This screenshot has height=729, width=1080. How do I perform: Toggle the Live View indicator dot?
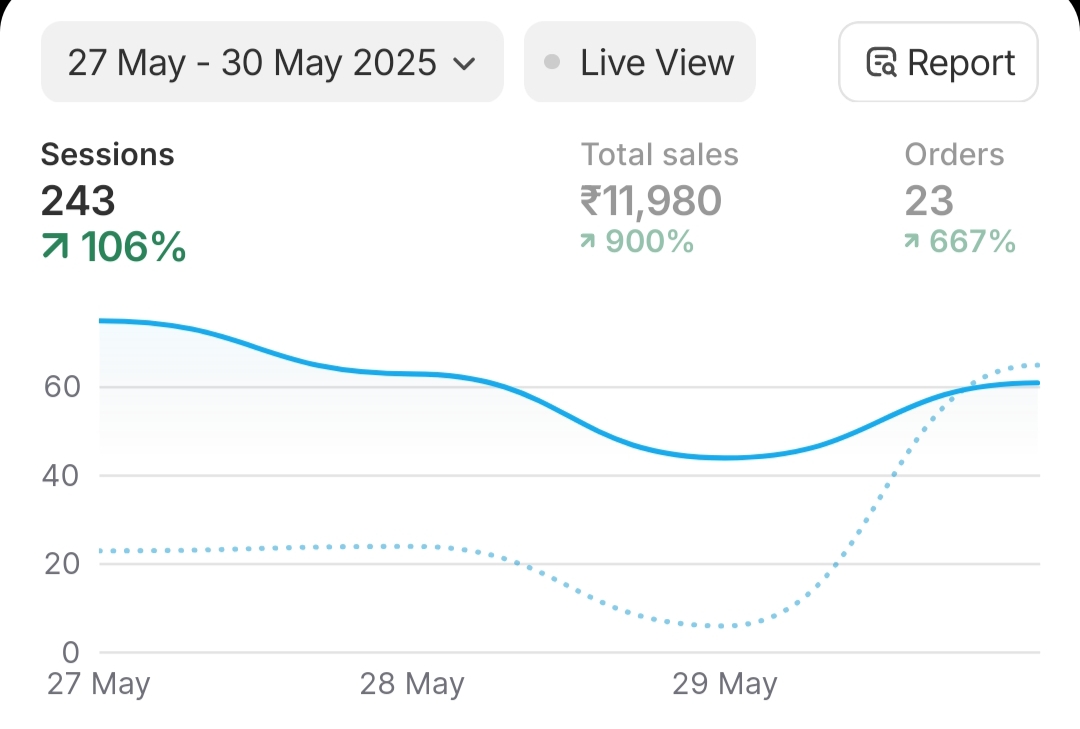point(552,63)
